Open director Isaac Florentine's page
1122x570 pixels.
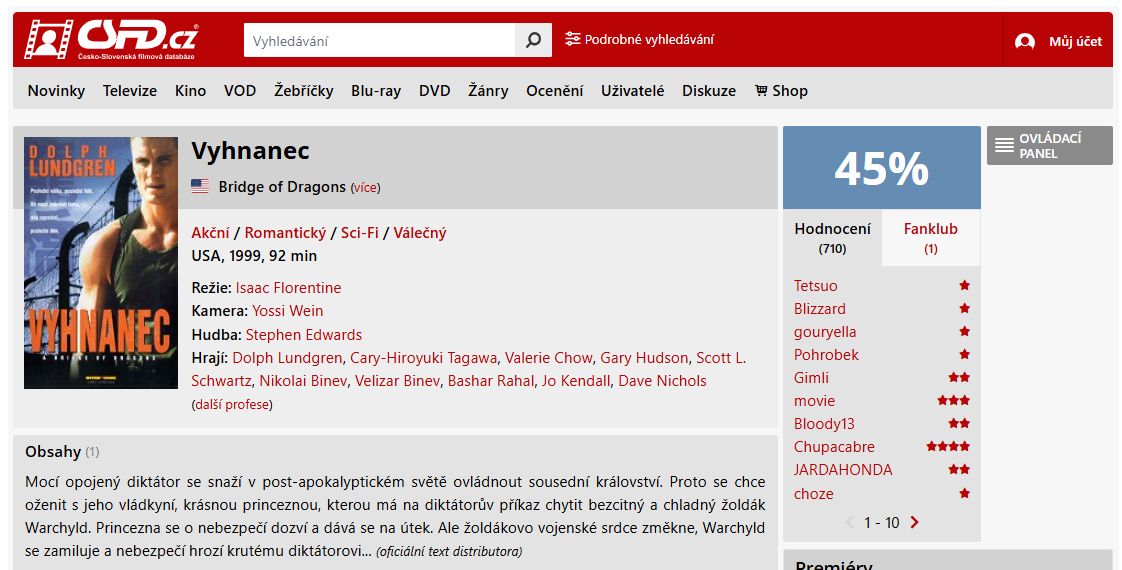288,288
